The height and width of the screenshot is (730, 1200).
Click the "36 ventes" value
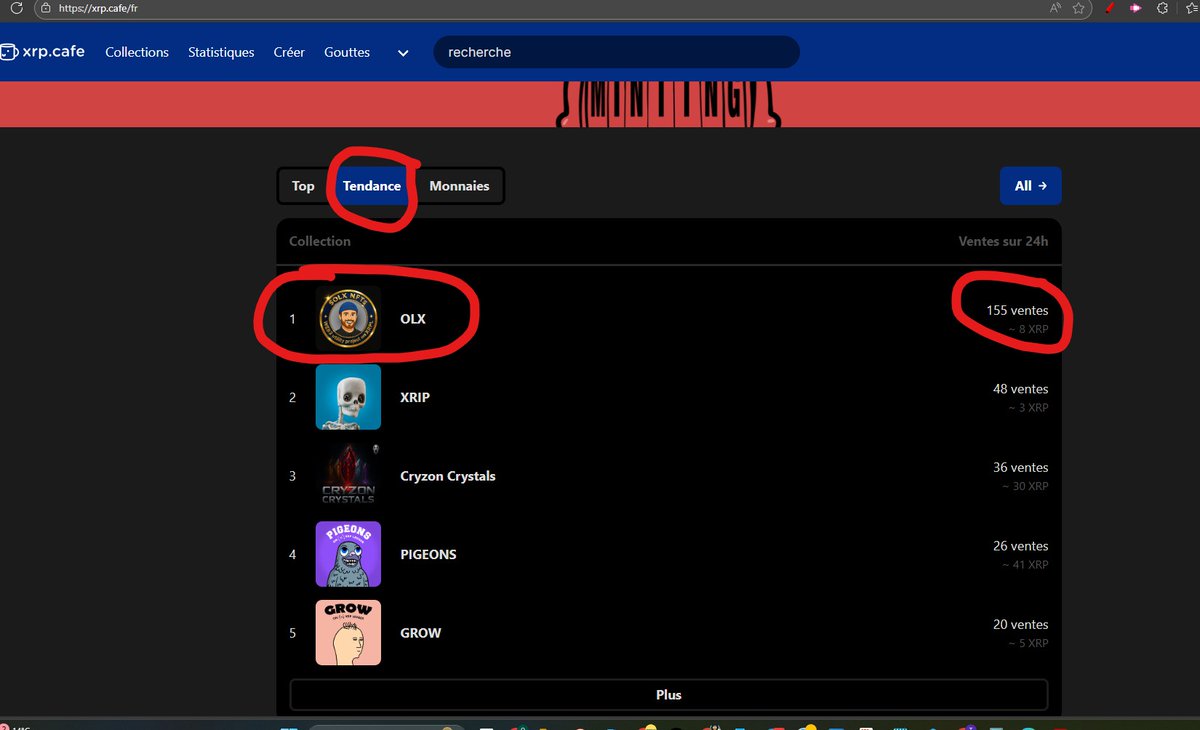pos(1021,467)
